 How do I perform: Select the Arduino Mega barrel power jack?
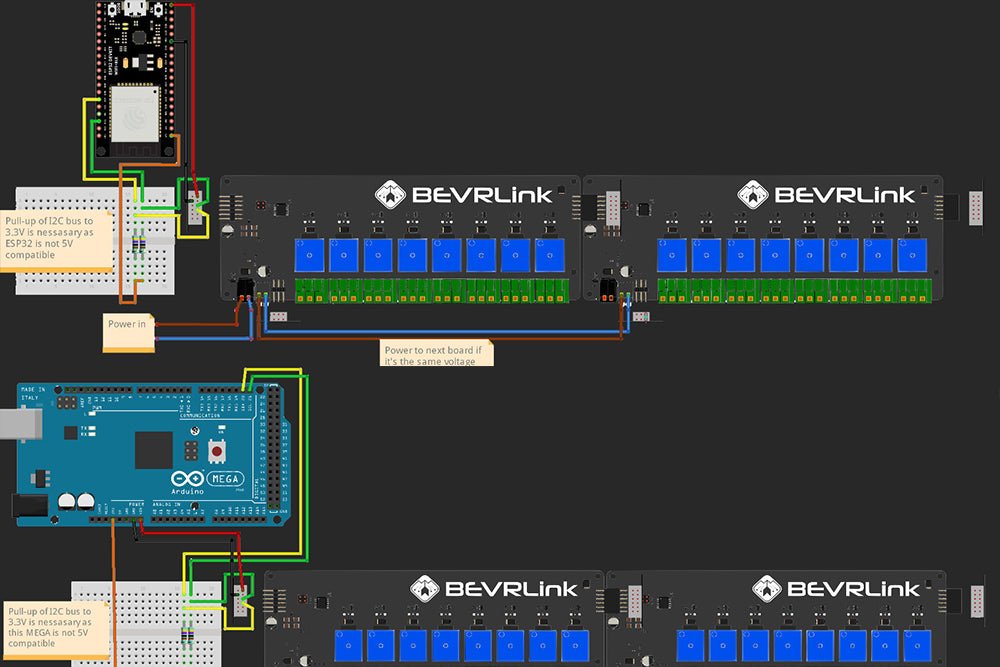[x=33, y=507]
